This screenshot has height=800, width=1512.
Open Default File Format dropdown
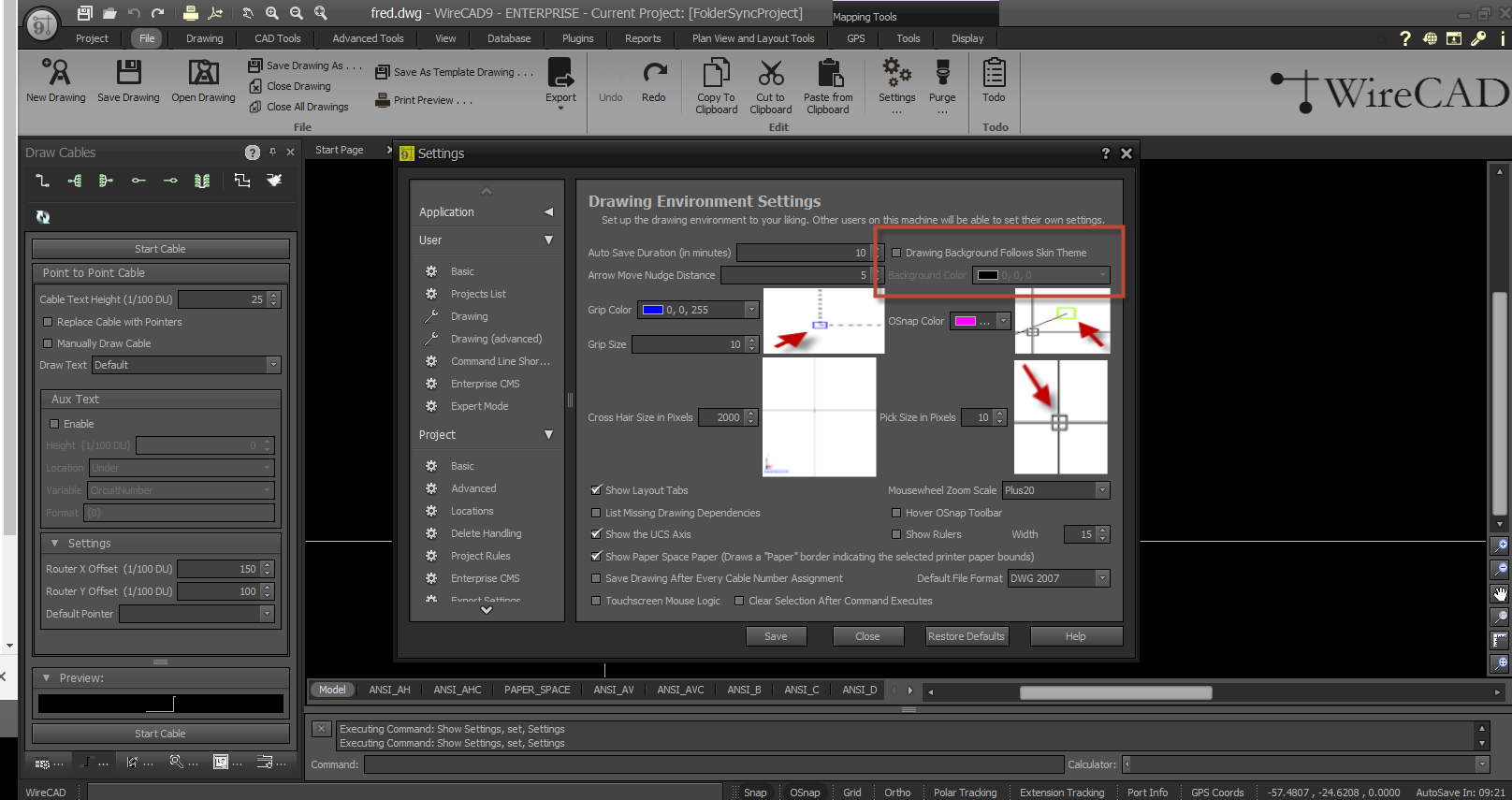[x=1102, y=578]
